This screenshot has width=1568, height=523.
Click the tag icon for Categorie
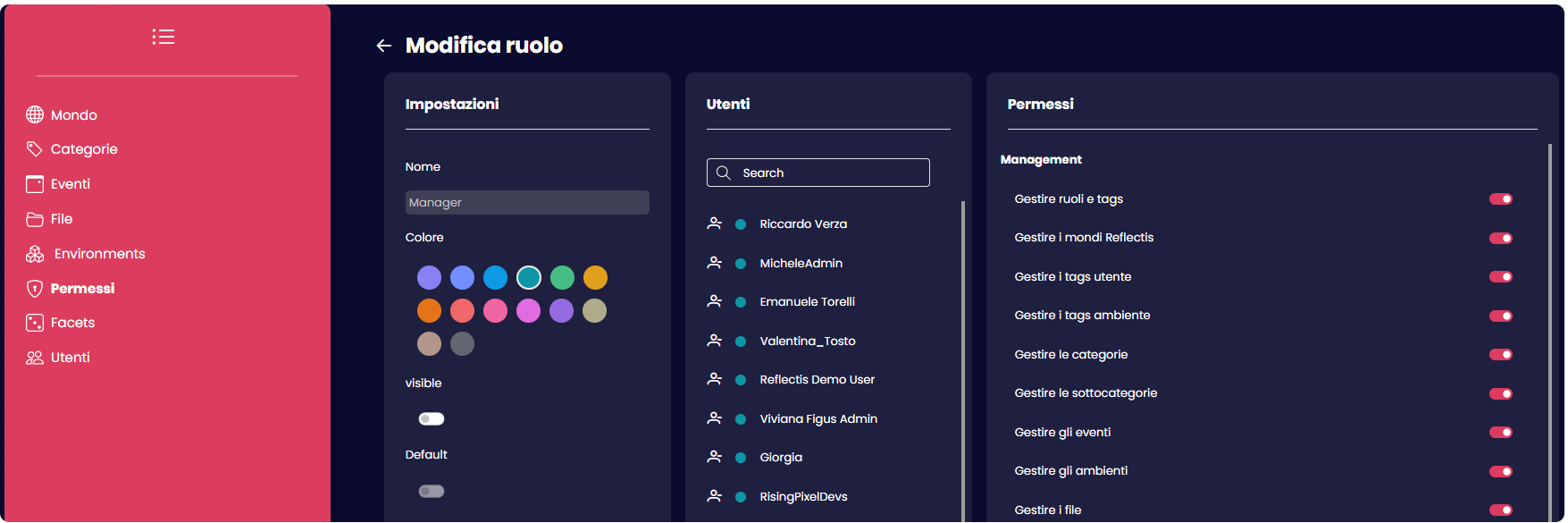[x=35, y=149]
